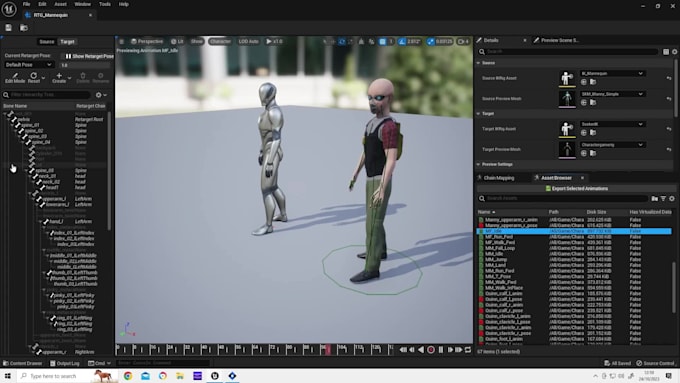Open the File menu
Image resolution: width=680 pixels, height=383 pixels.
26,4
